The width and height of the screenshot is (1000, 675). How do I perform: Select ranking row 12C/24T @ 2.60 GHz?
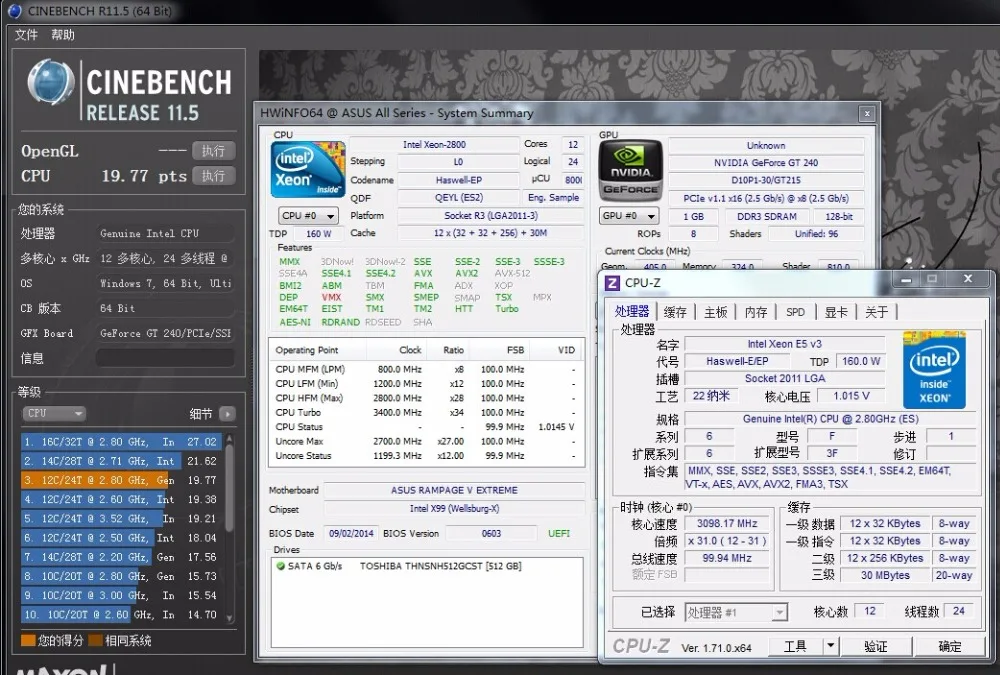click(x=121, y=499)
